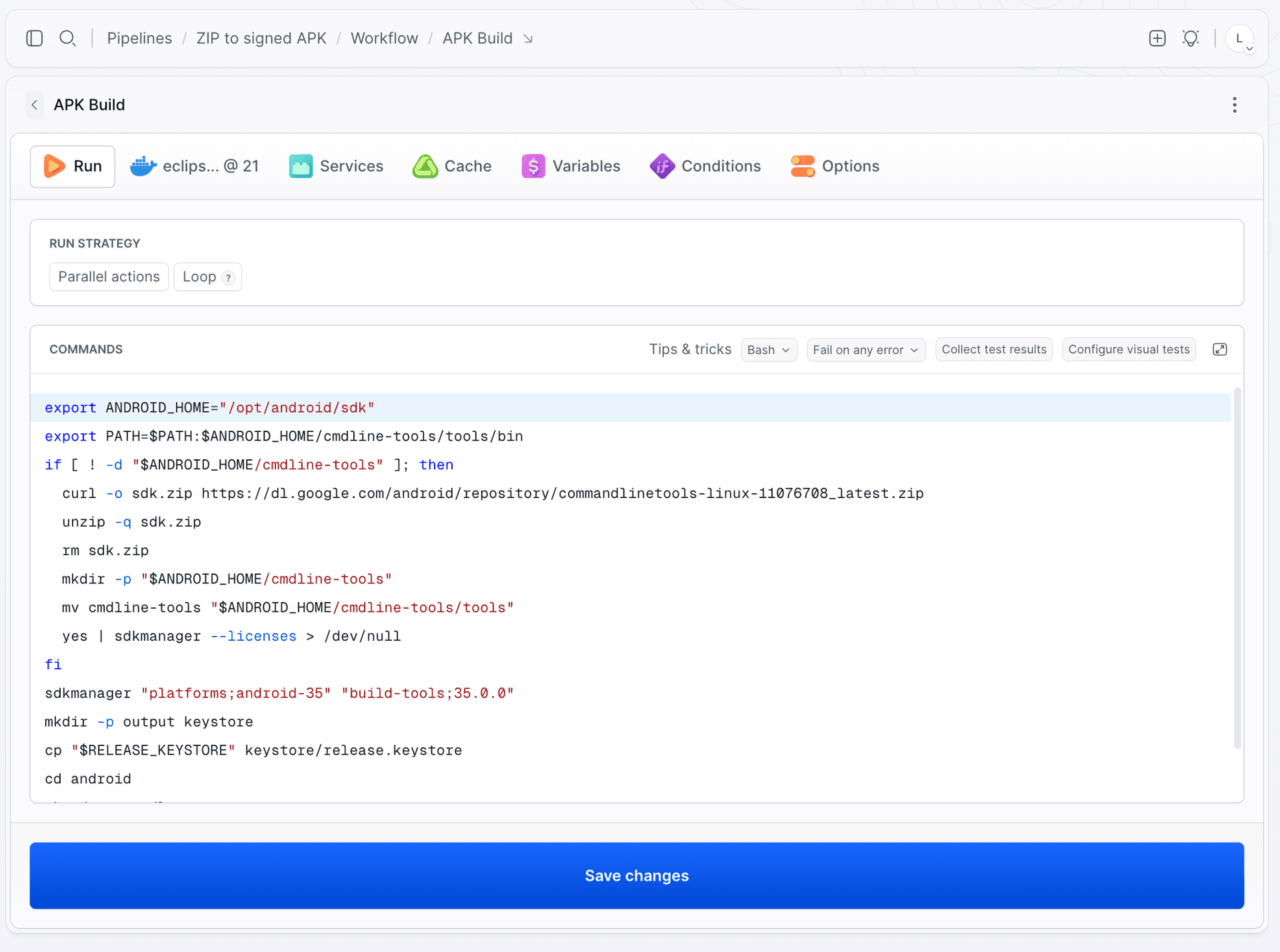Screen dimensions: 1280x952
Task: Open the Options tab
Action: 835,167
